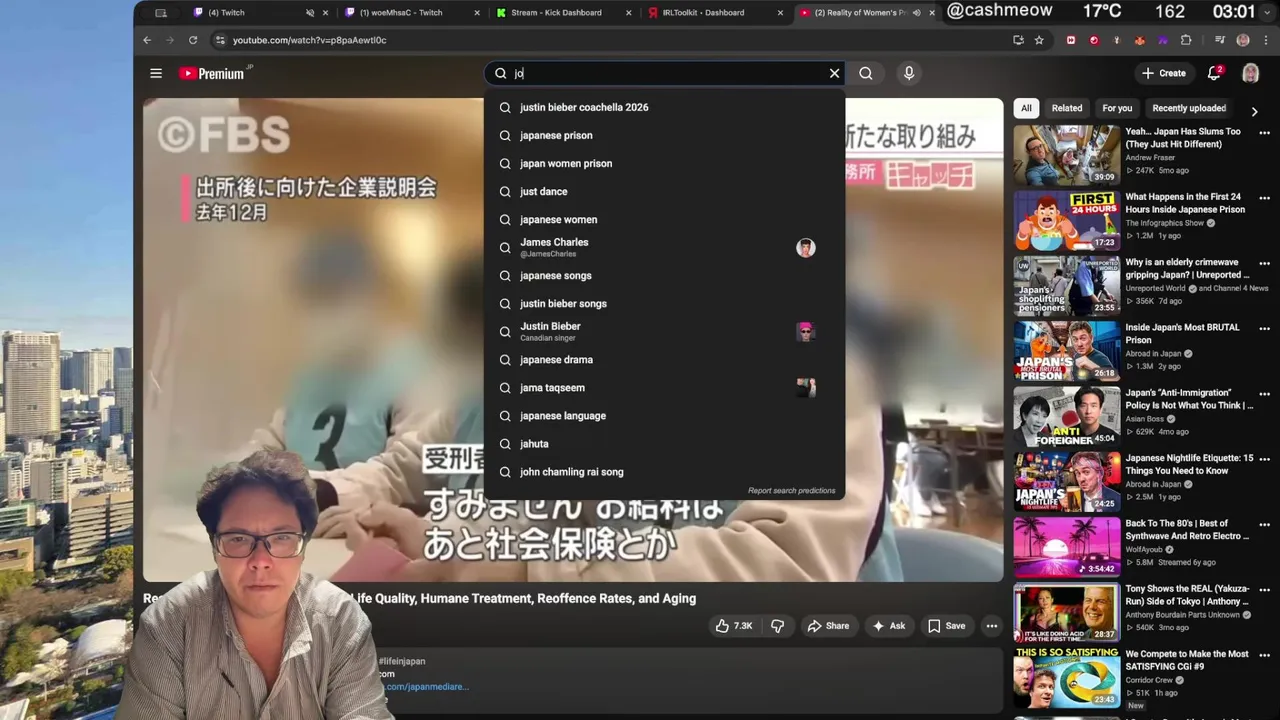Open First 24 Hours Inside Japanese Prison video
1280x720 pixels.
(x=1066, y=220)
